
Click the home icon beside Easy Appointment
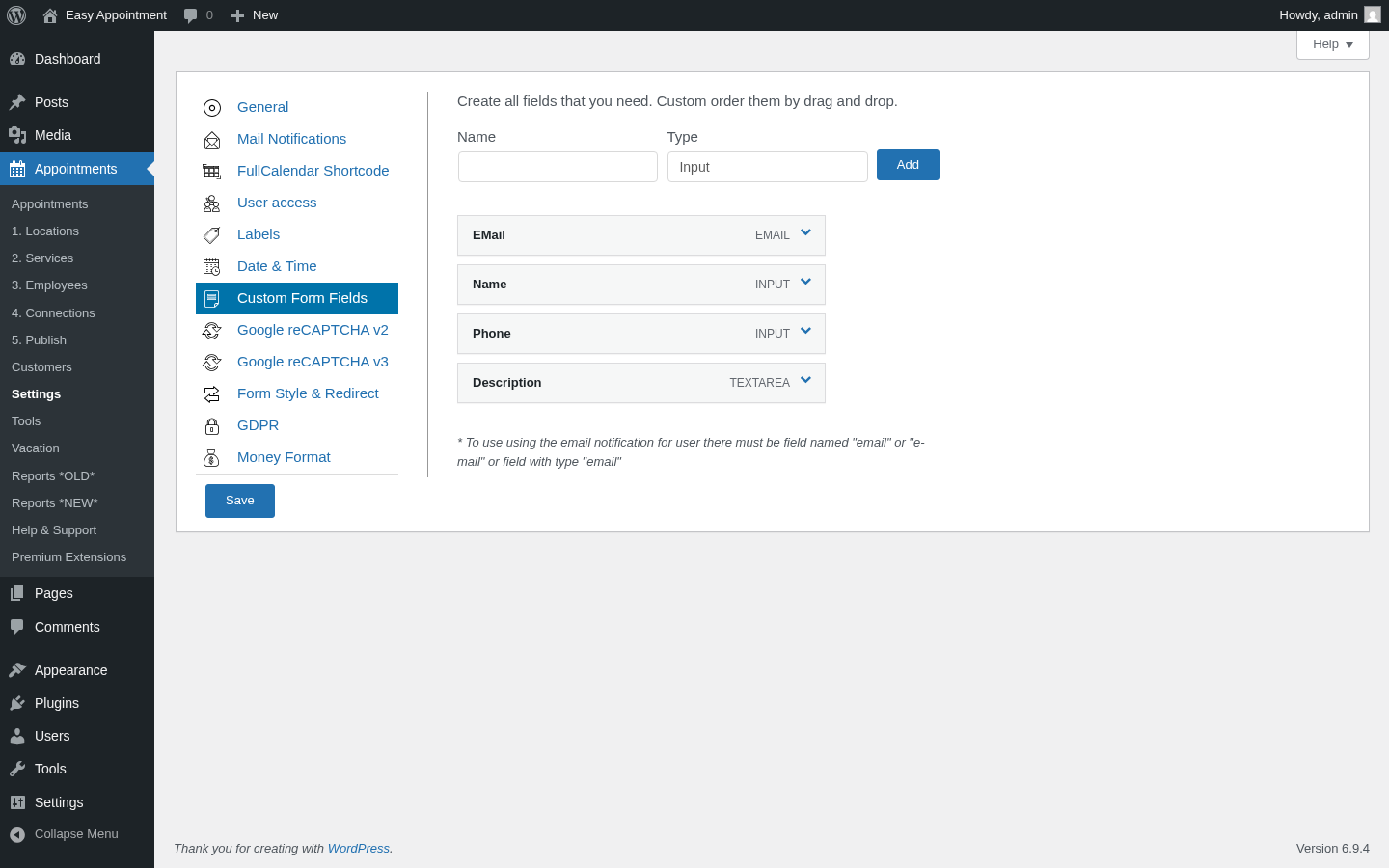pyautogui.click(x=50, y=15)
